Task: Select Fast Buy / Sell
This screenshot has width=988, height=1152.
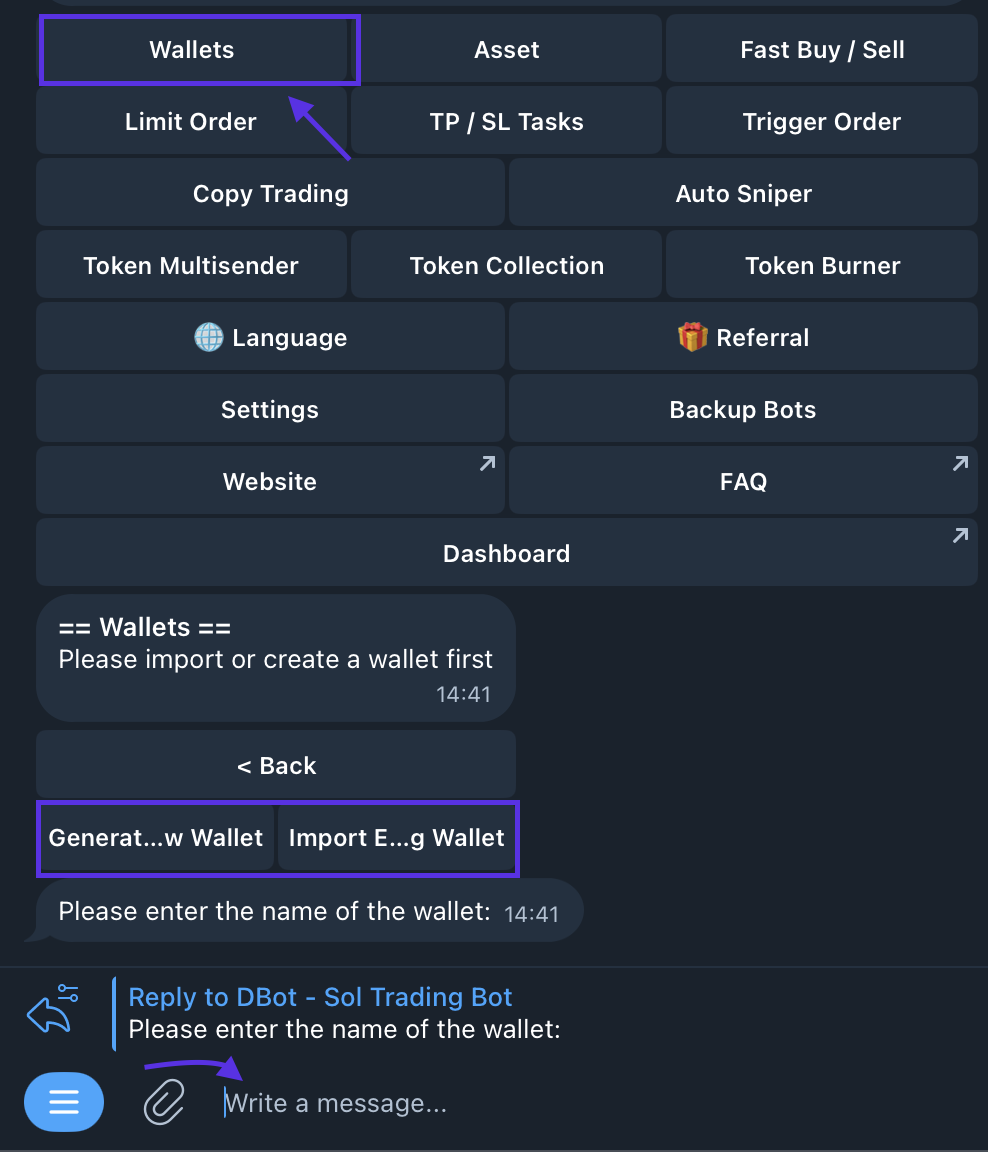Action: click(822, 50)
